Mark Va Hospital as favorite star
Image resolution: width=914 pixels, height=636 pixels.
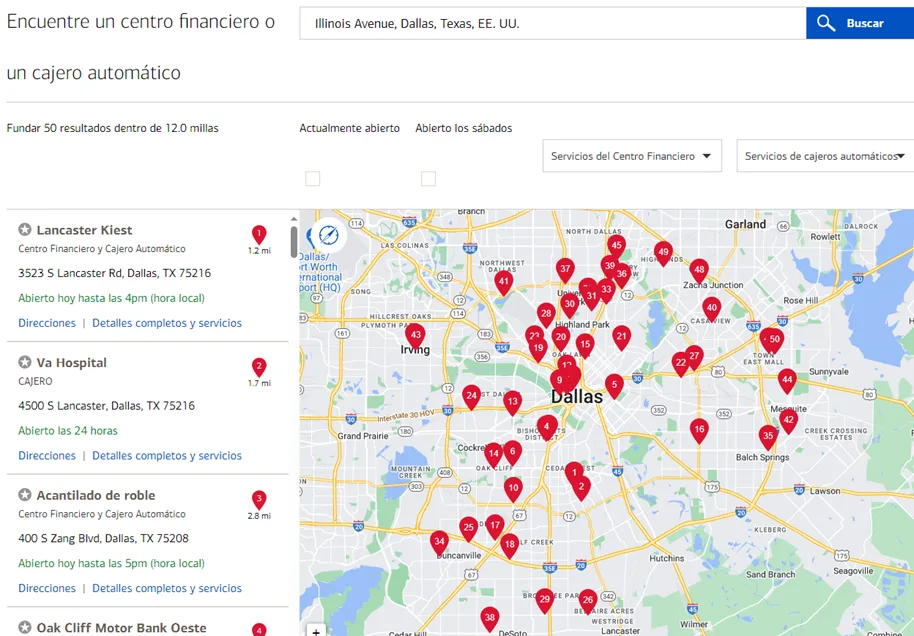[24, 363]
